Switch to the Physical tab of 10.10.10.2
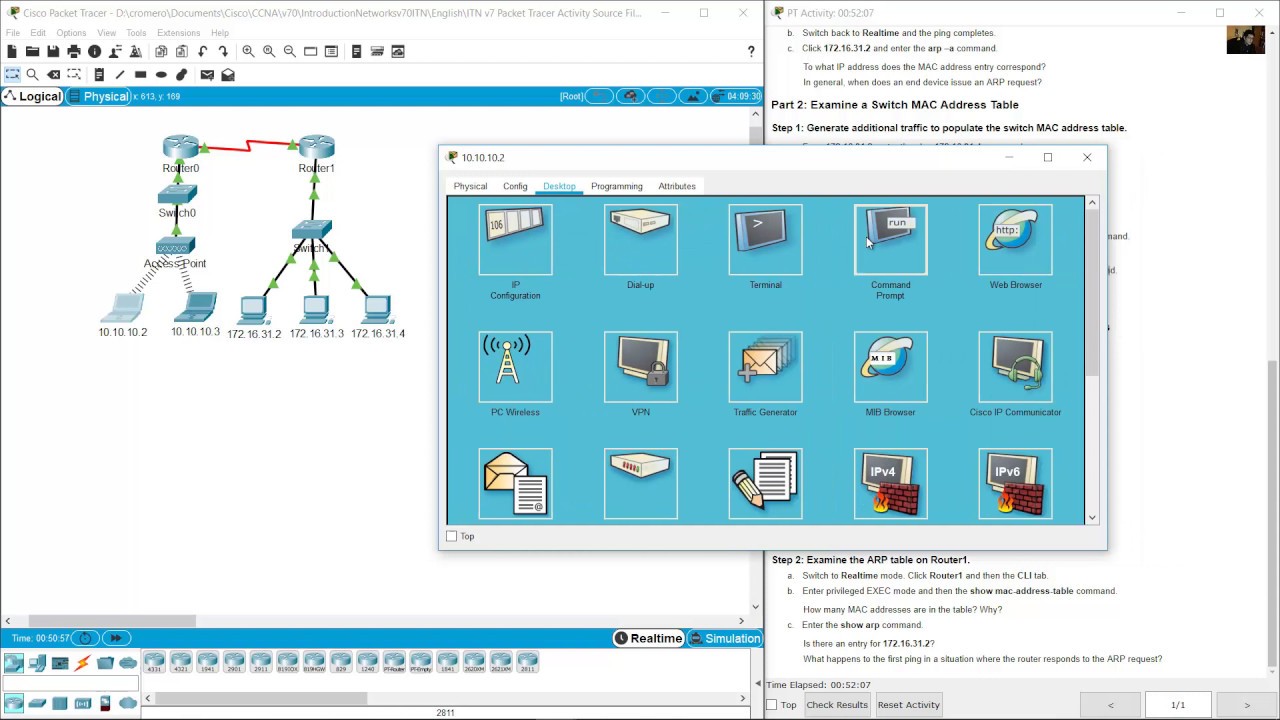This screenshot has height=720, width=1280. click(470, 186)
